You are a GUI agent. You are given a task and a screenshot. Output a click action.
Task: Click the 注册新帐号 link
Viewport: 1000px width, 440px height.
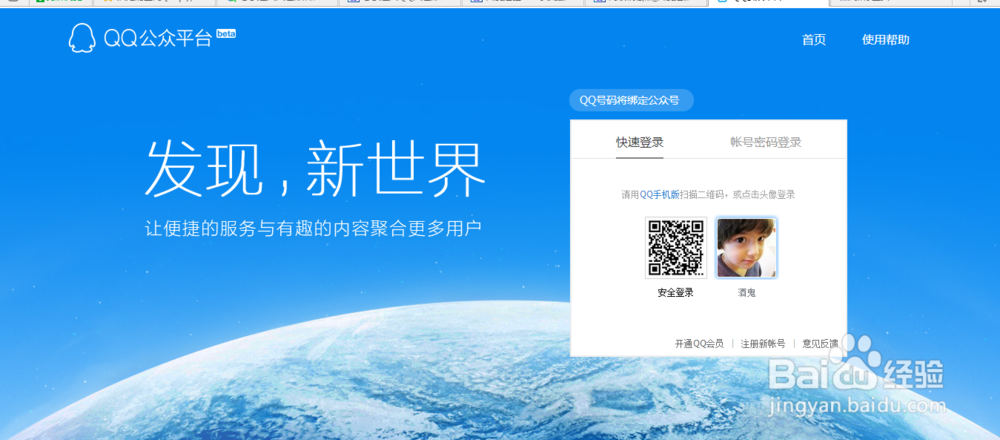point(763,344)
